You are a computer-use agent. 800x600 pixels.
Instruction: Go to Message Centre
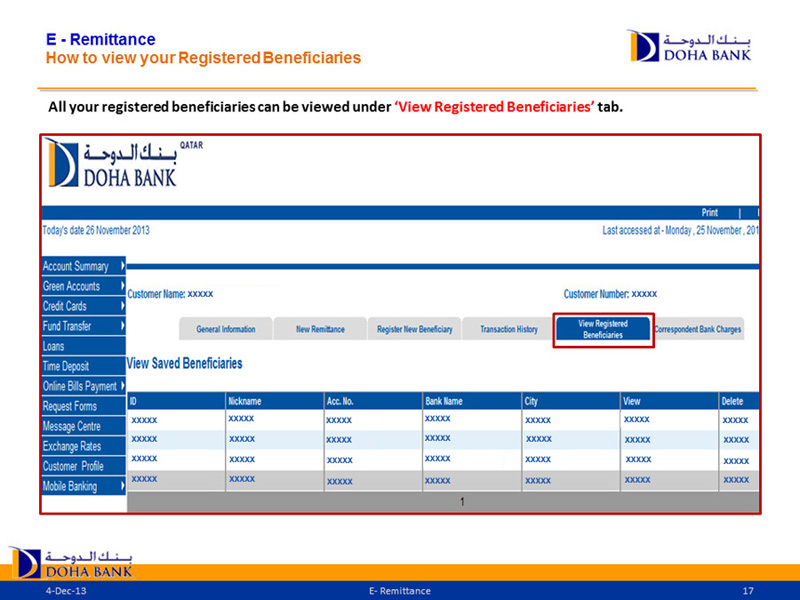pos(72,426)
